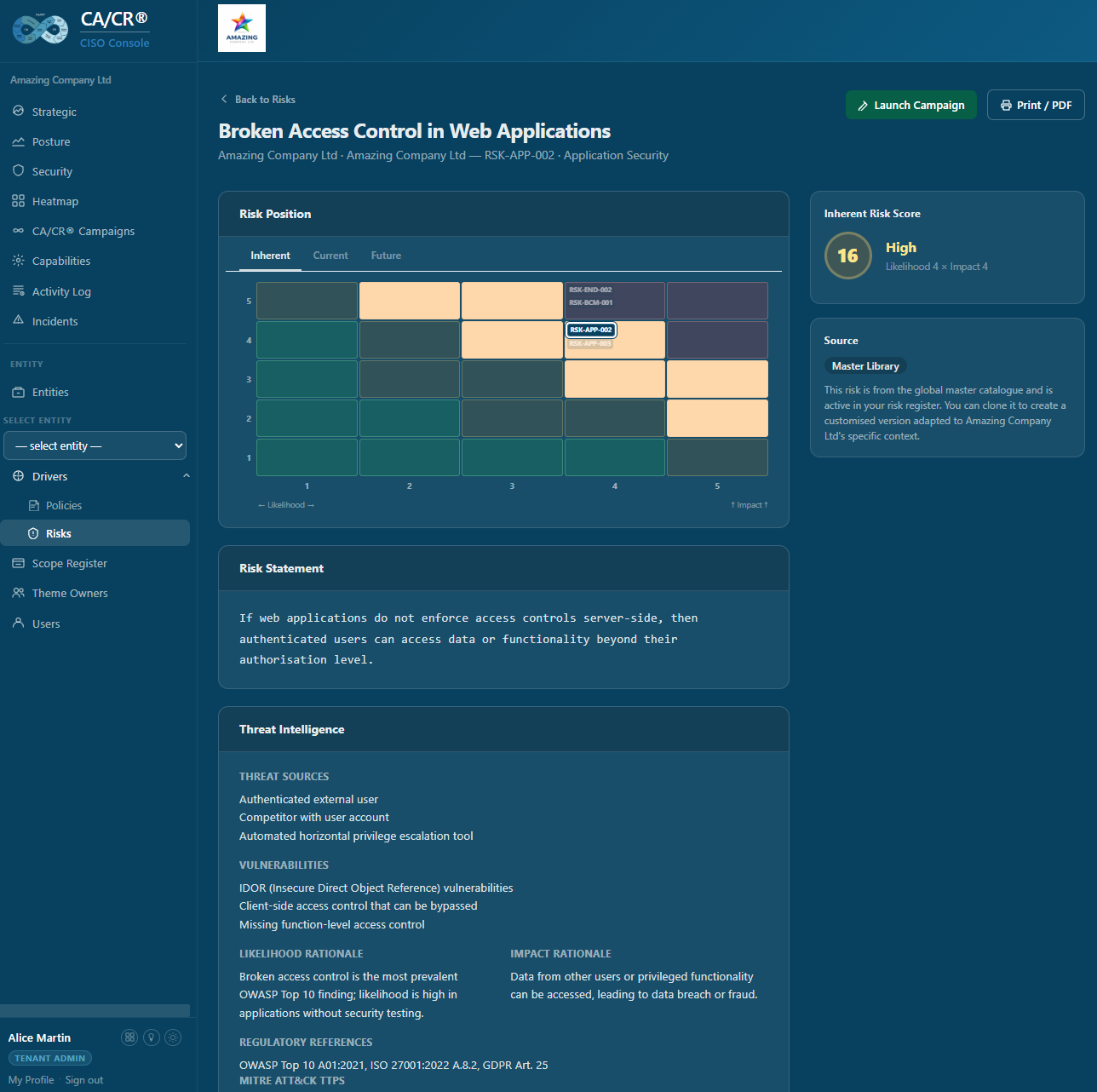Click the green heatmap cell likelihood 1 impact 1
The width and height of the screenshot is (1097, 1092).
coord(307,457)
